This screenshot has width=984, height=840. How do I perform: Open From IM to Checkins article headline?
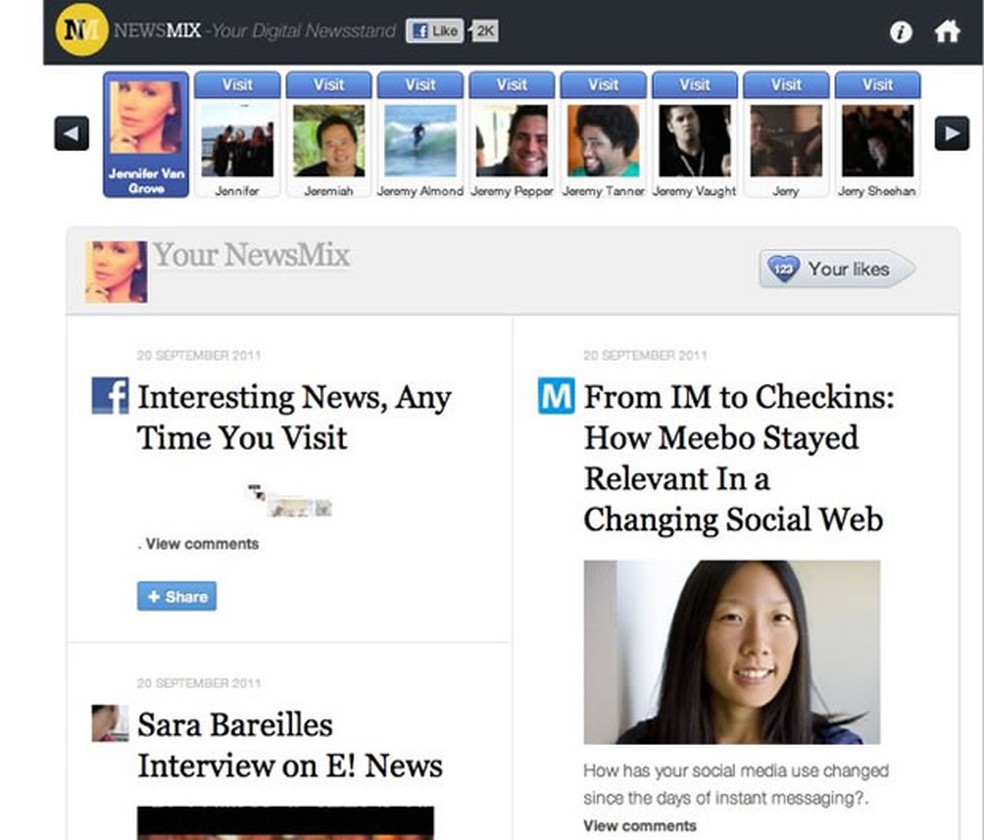click(739, 457)
